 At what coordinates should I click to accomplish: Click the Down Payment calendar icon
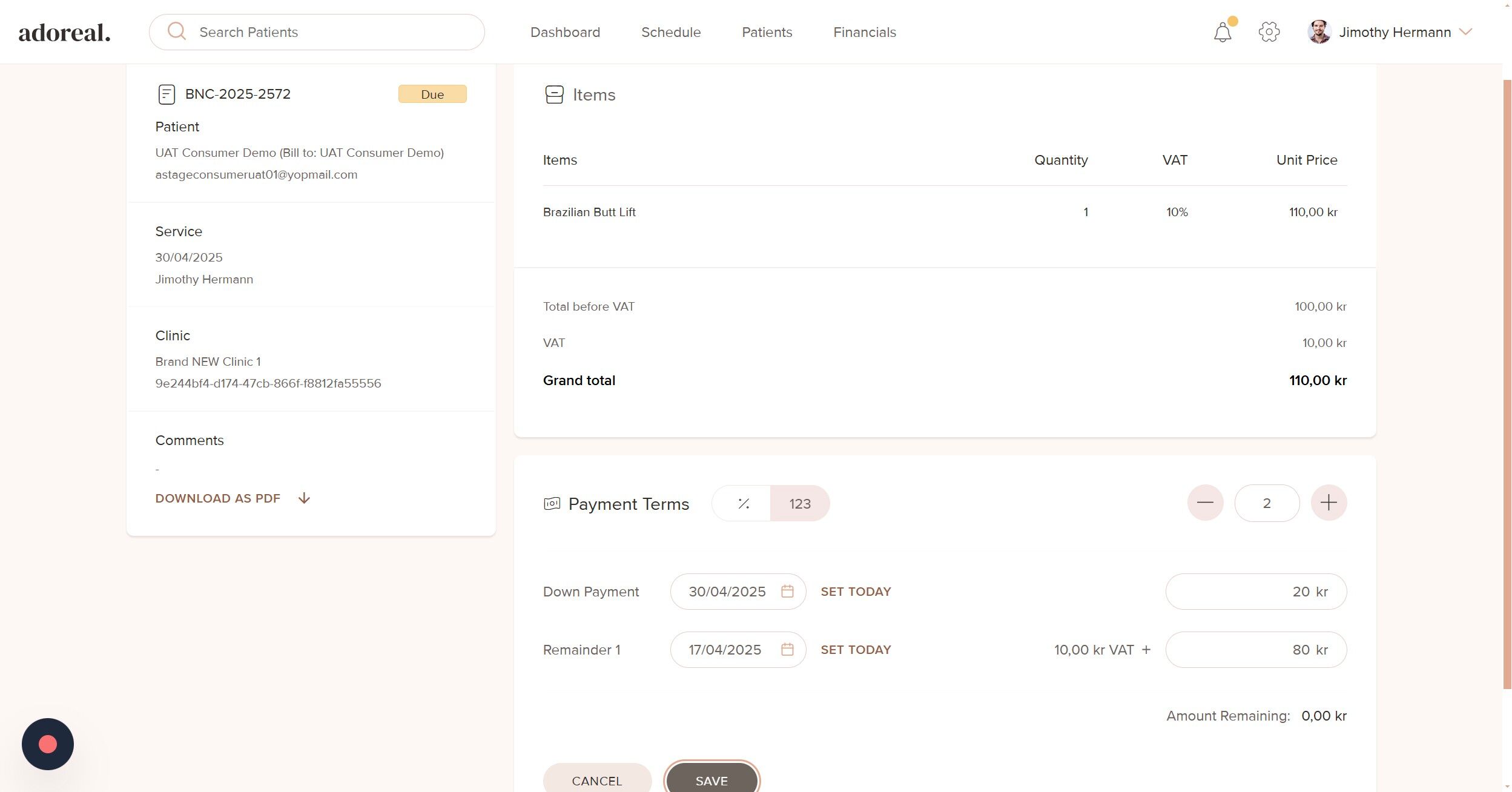(x=787, y=592)
